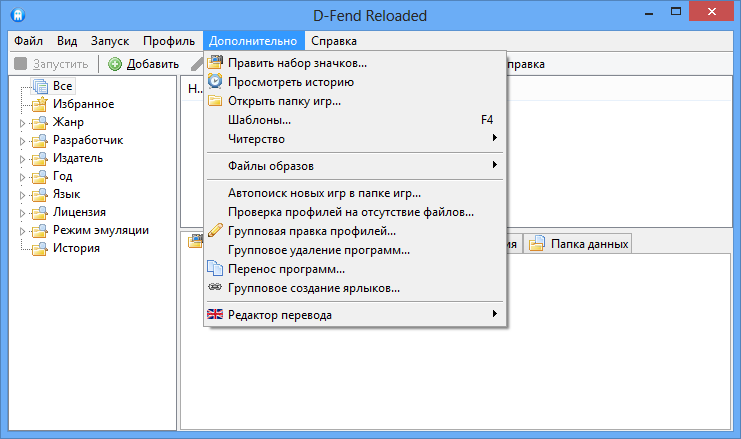Click the chain icon for group shortcut creation
The image size is (741, 439).
point(215,288)
